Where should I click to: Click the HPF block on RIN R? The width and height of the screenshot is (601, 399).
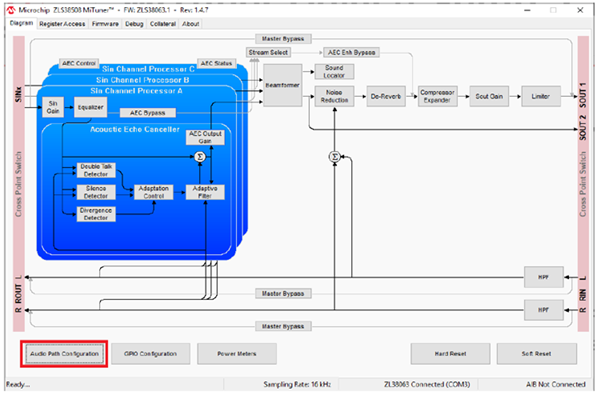tap(544, 310)
